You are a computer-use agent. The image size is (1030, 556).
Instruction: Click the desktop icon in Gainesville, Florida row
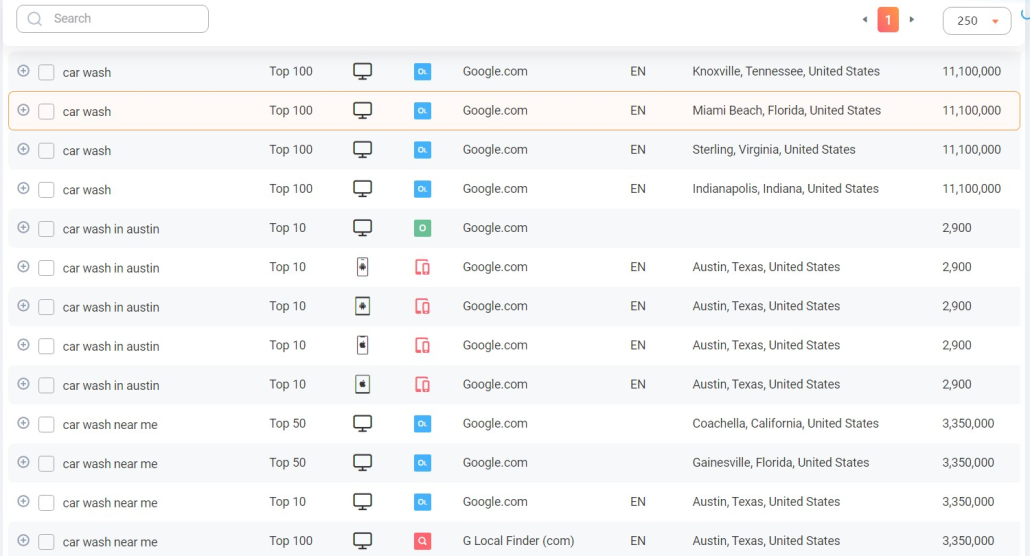(363, 463)
